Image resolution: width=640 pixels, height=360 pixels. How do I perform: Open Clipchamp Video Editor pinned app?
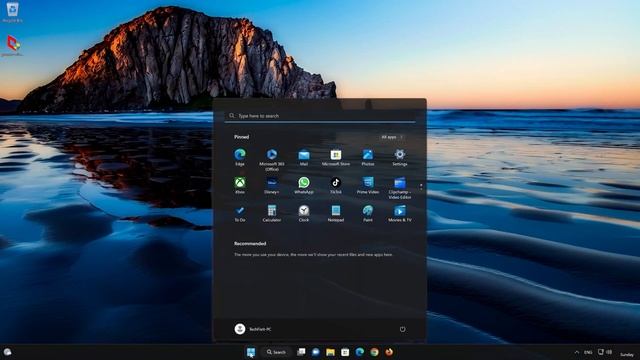tap(400, 188)
